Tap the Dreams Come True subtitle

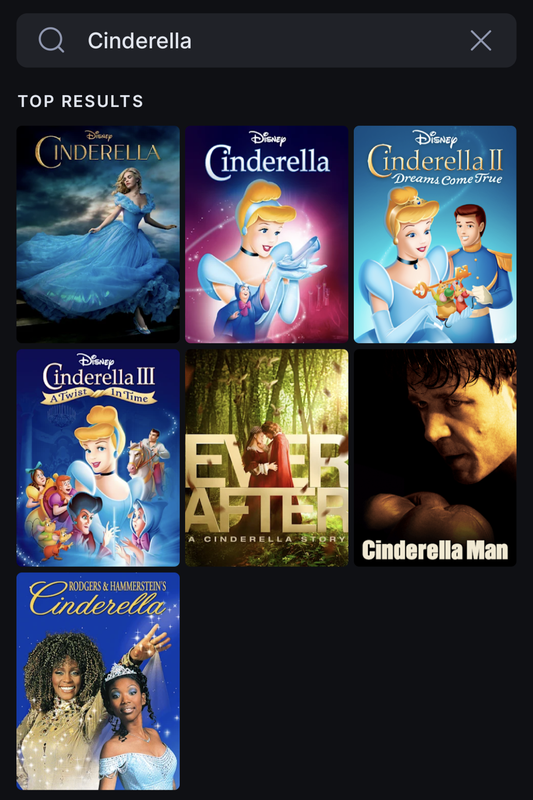point(447,179)
